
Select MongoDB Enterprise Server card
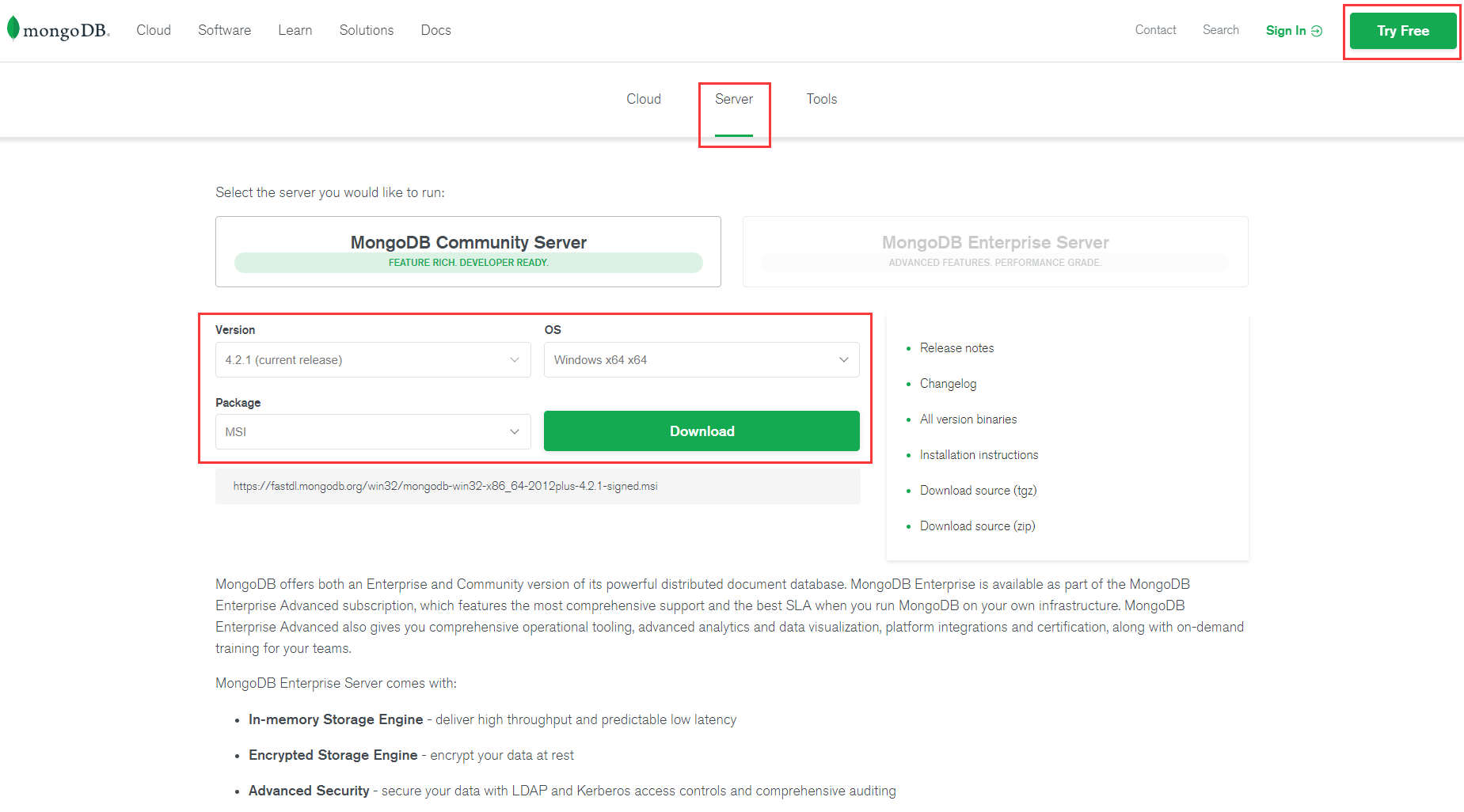point(995,252)
